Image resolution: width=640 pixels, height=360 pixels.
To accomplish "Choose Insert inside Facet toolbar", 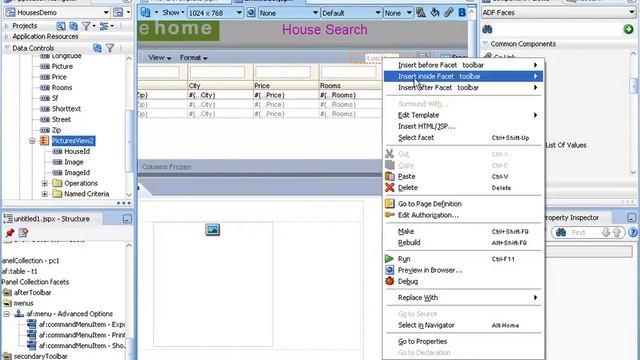I will click(463, 76).
